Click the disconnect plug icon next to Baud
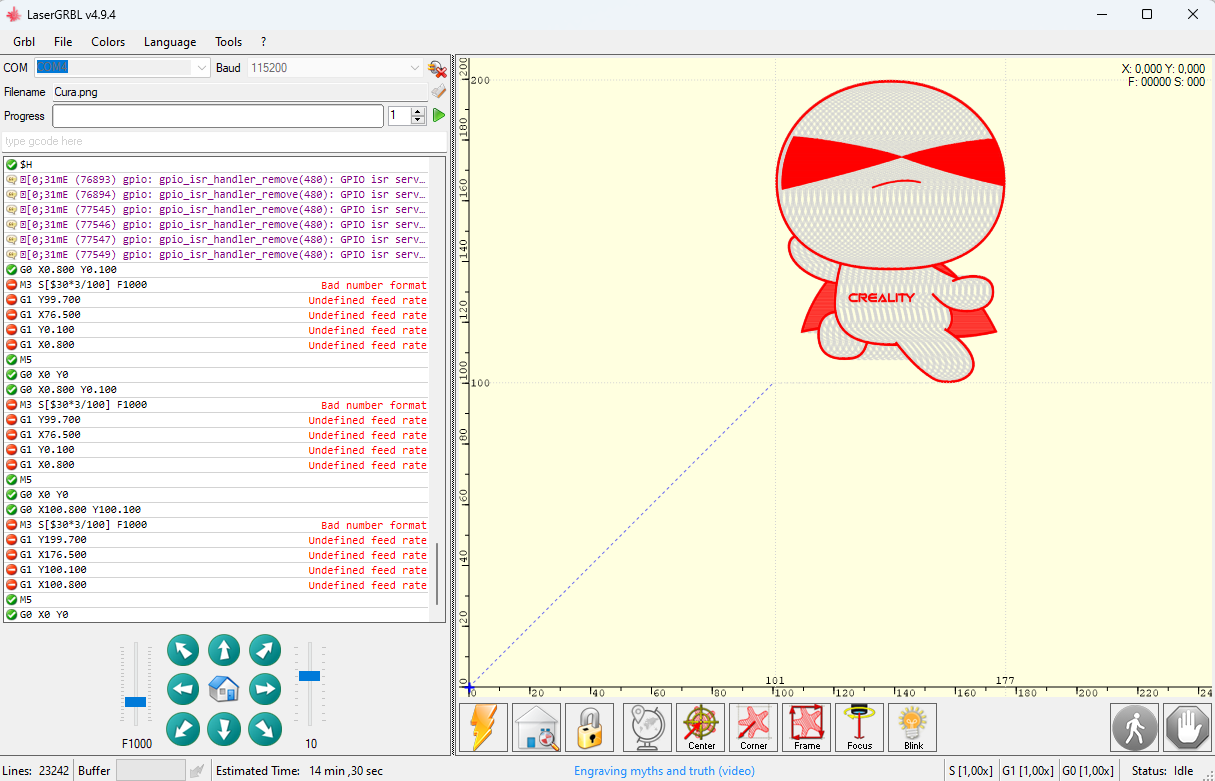Image resolution: width=1215 pixels, height=781 pixels. tap(437, 68)
